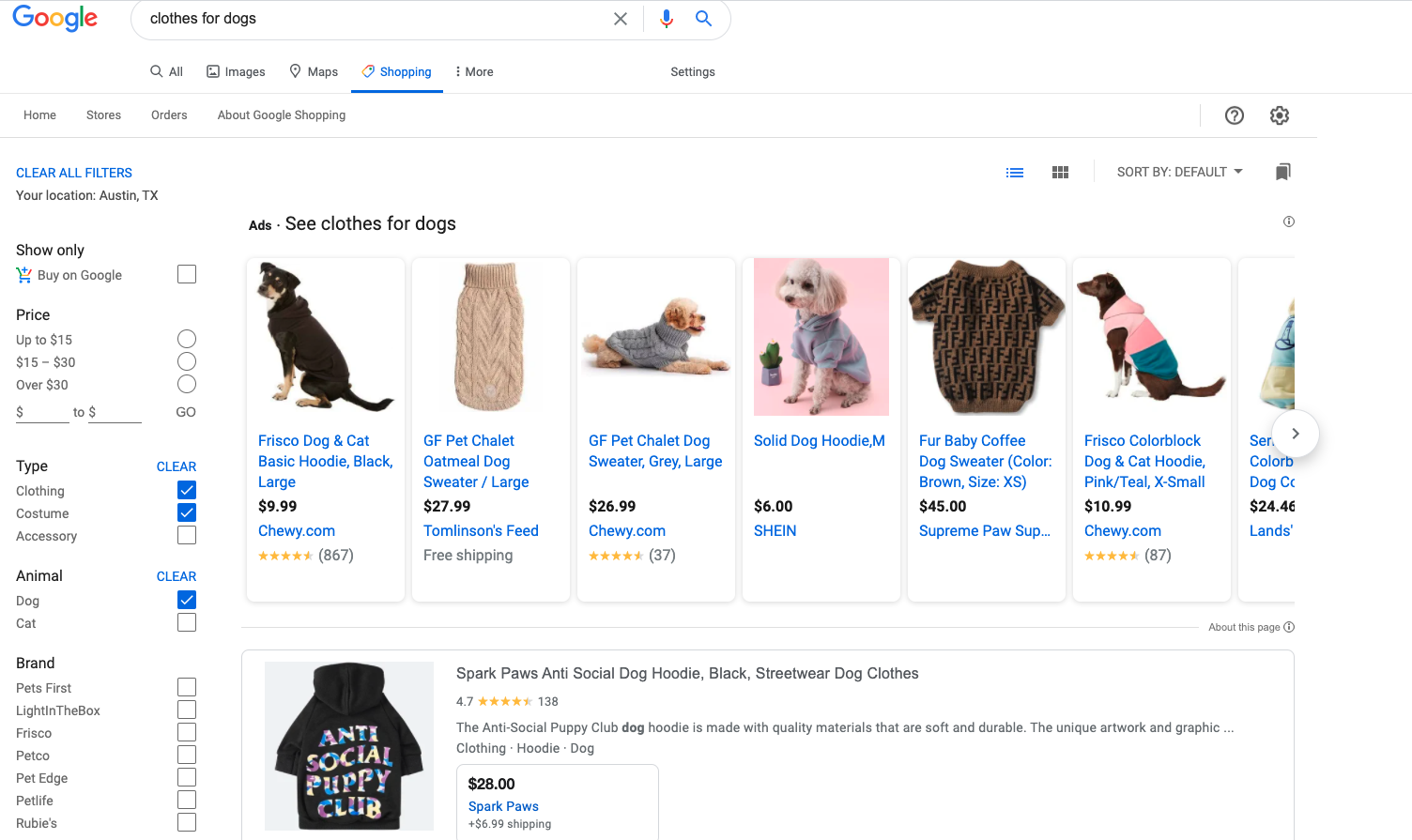Viewport: 1412px width, 840px height.
Task: Click the microphone voice search icon
Action: tap(667, 19)
